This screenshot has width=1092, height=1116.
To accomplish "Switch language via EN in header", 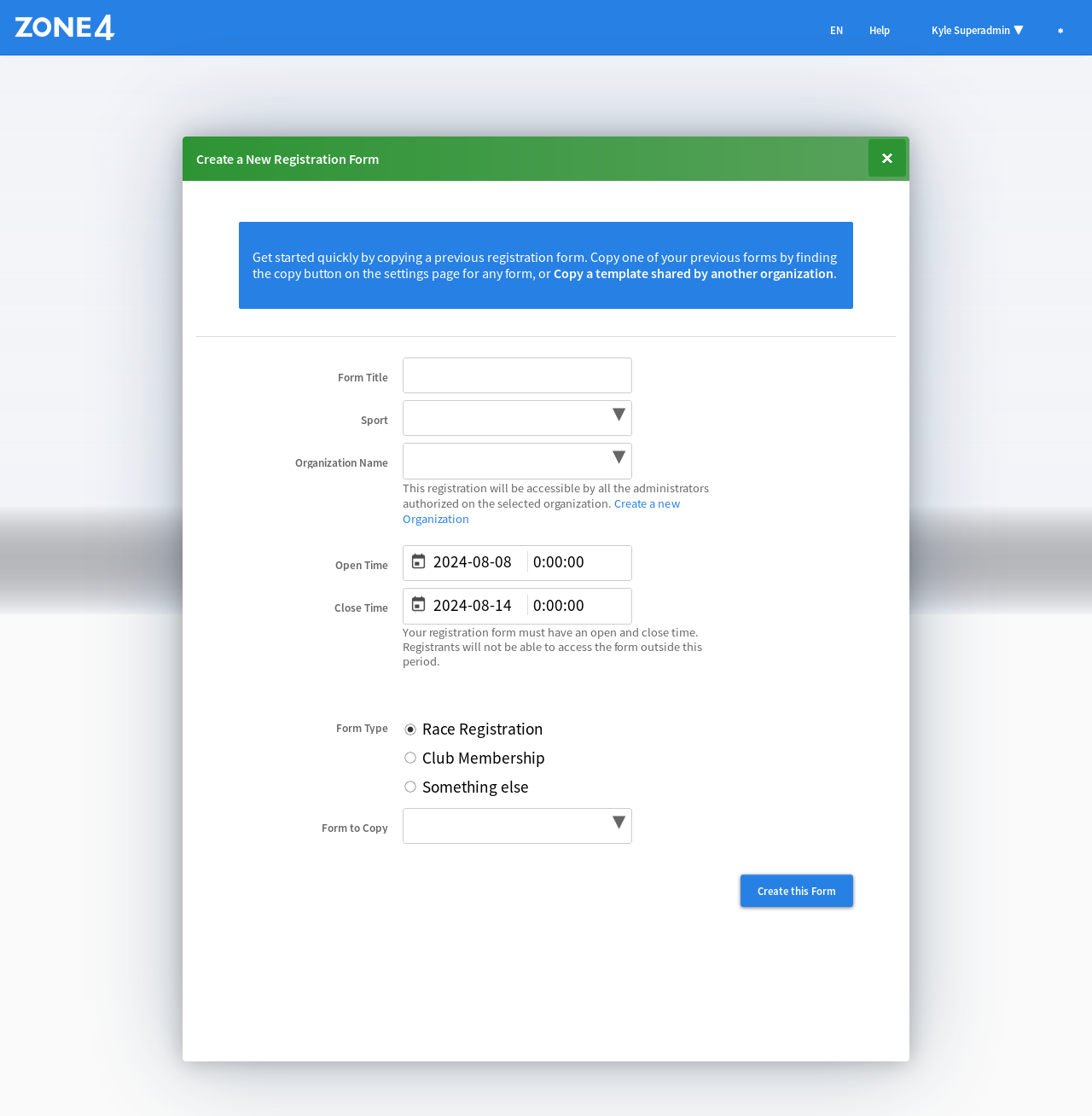I will tap(836, 31).
